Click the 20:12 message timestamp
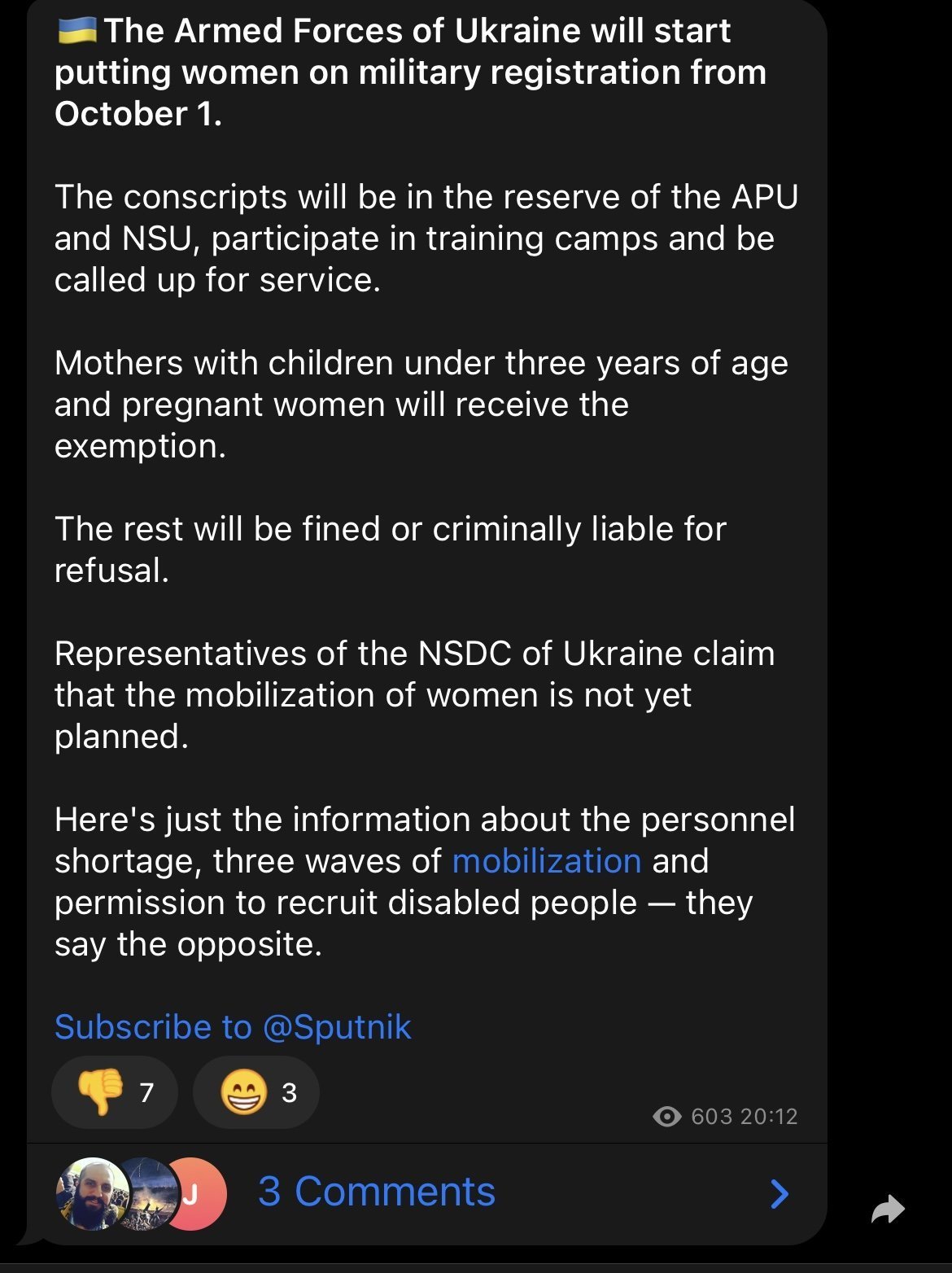Viewport: 952px width, 1273px height. [770, 1116]
